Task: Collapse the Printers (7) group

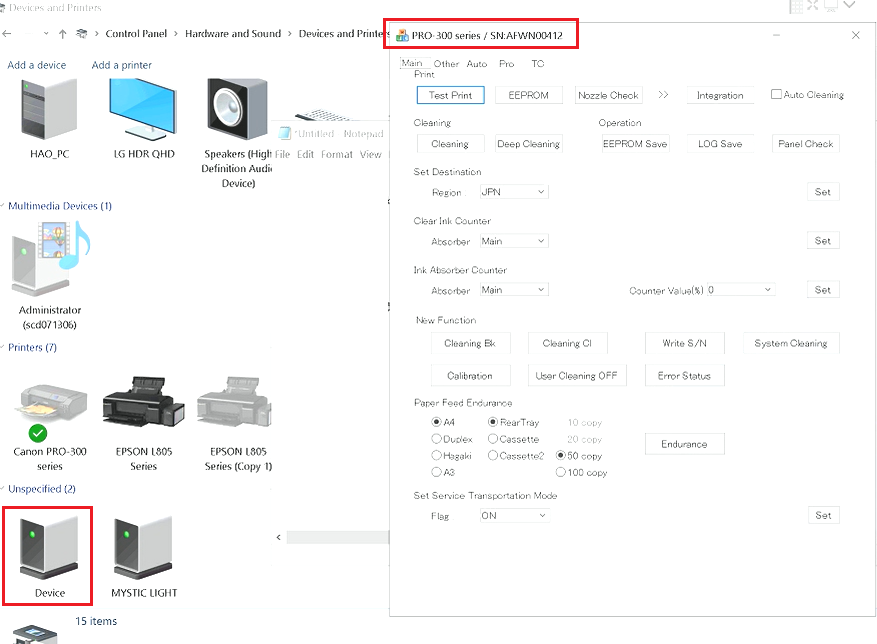Action: click(x=3, y=347)
